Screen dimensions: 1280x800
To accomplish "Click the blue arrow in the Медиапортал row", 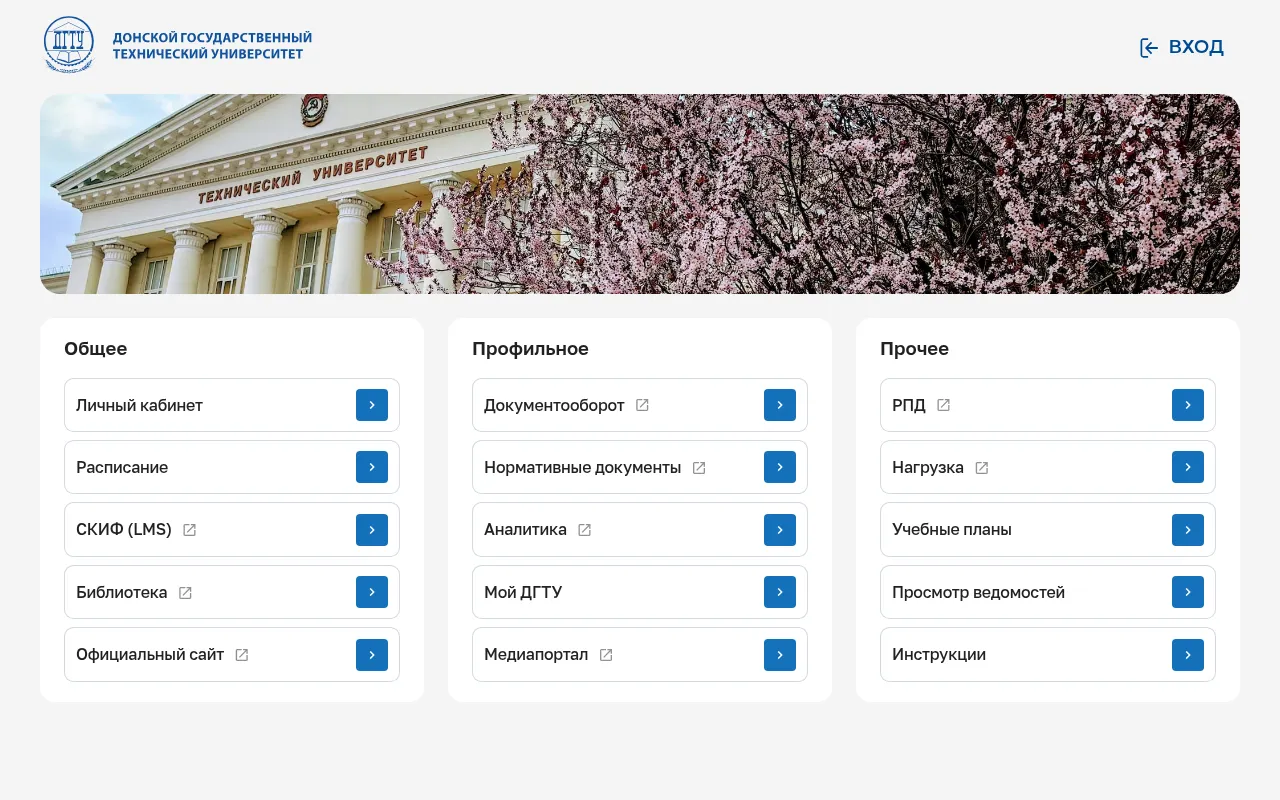I will 780,655.
